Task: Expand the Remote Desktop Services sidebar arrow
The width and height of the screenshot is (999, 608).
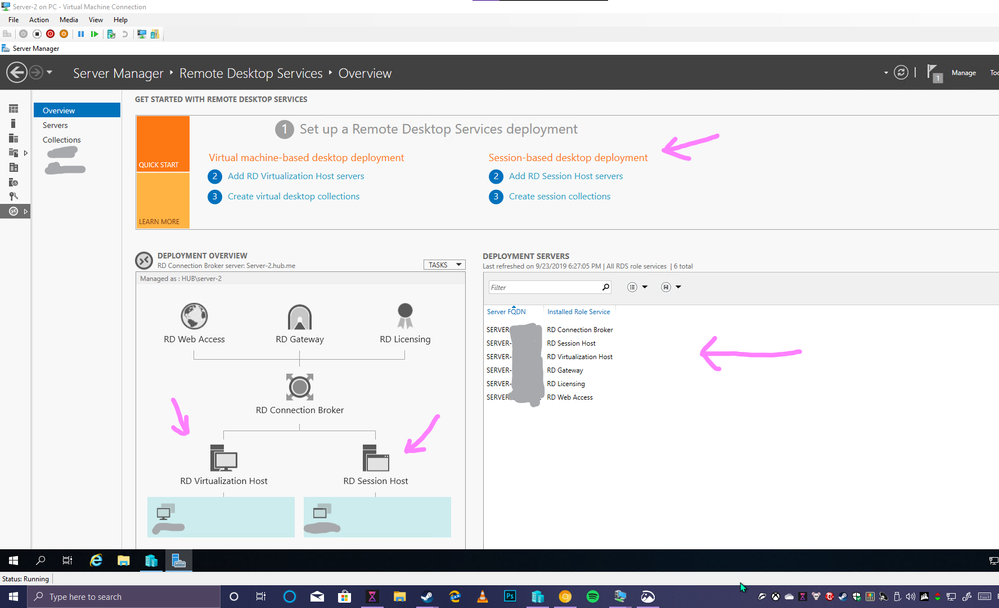Action: coord(25,211)
